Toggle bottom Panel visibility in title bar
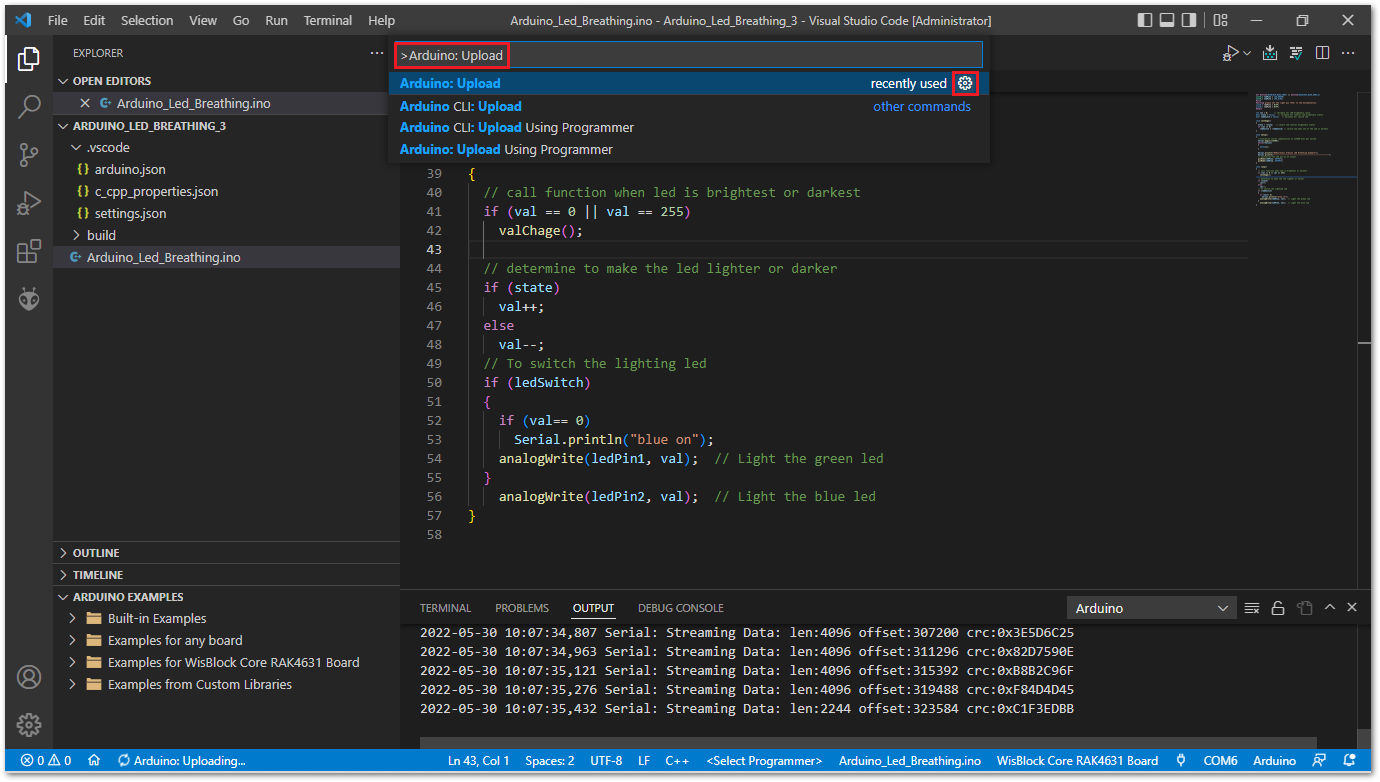Image resolution: width=1380 pixels, height=782 pixels. [1167, 20]
